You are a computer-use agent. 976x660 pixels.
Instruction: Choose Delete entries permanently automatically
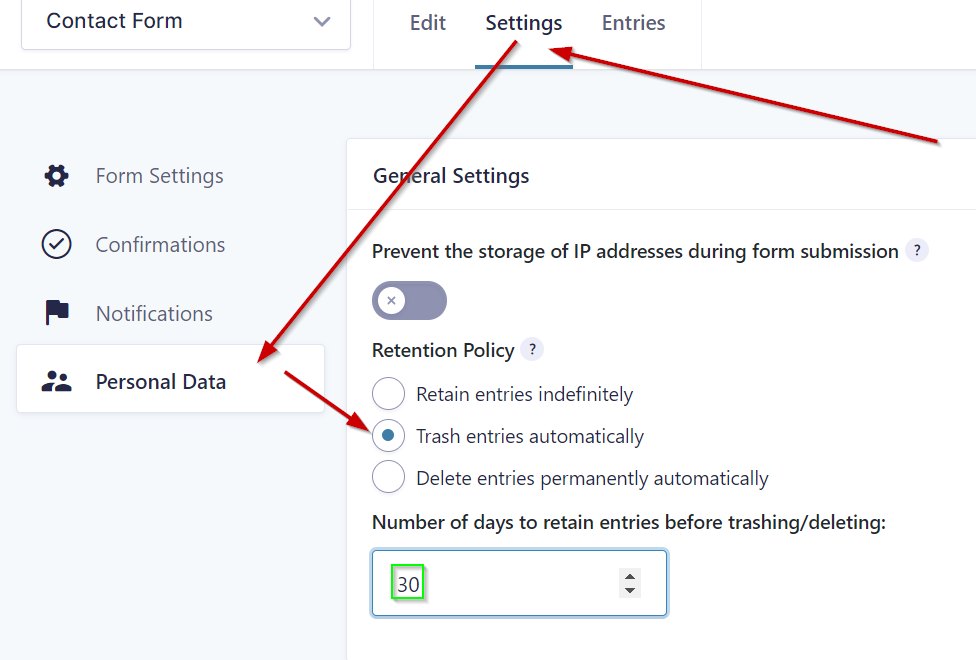click(x=388, y=477)
